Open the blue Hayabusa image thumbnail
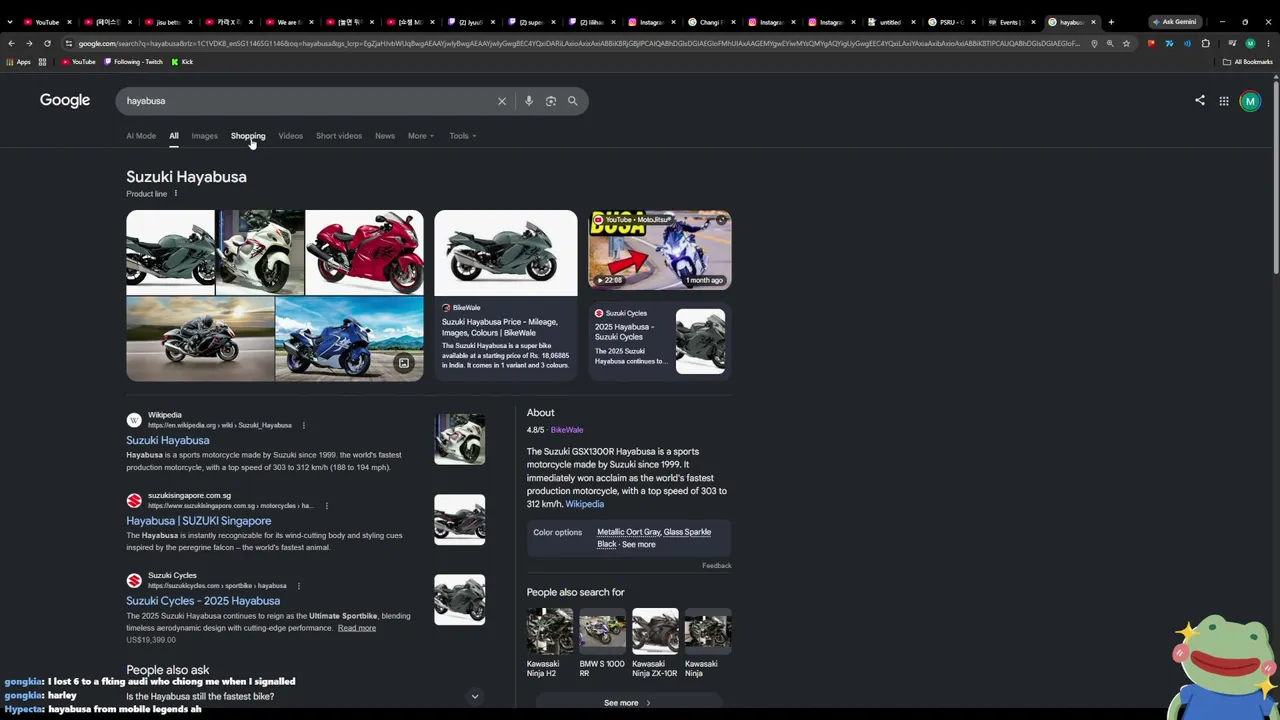The width and height of the screenshot is (1280, 720). (x=349, y=339)
